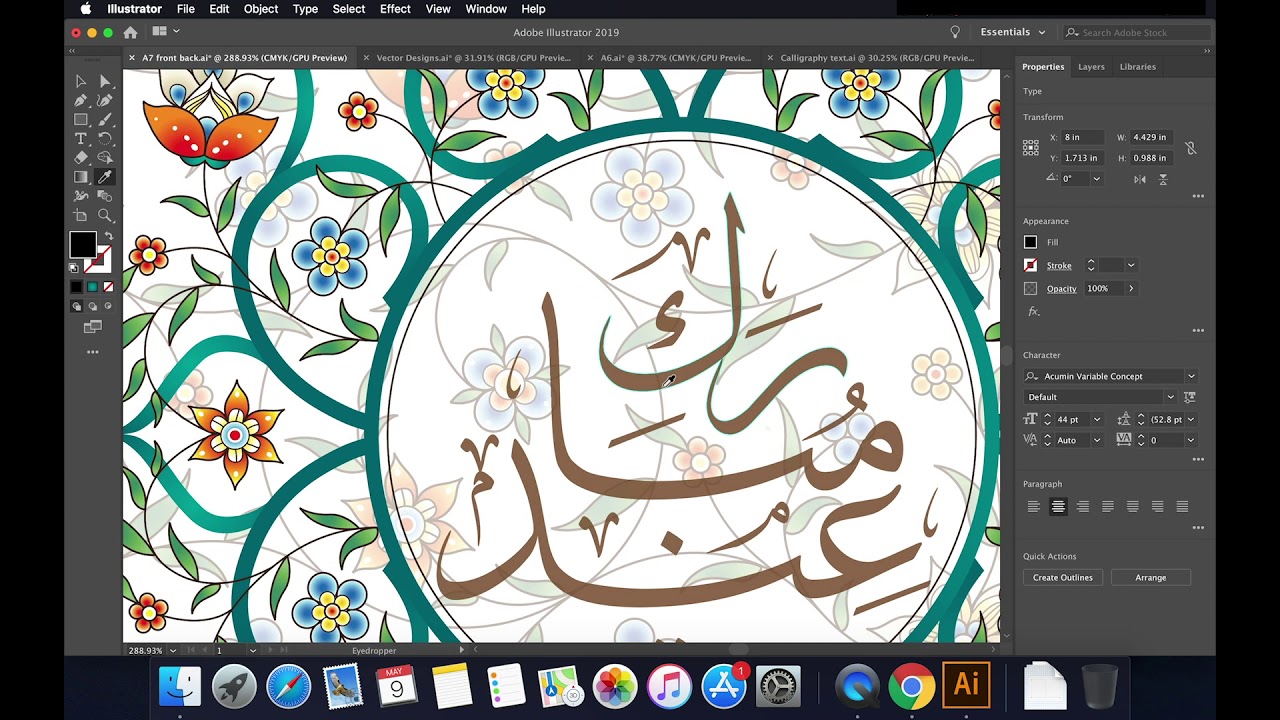Image resolution: width=1280 pixels, height=720 pixels.
Task: Open the rotation angle dropdown
Action: [1096, 179]
